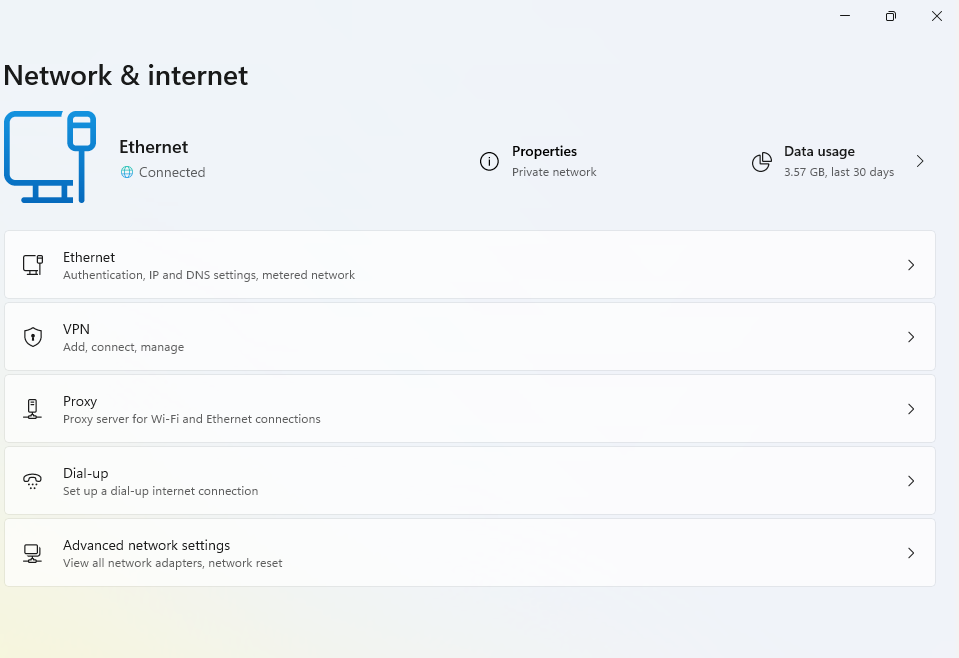Click the VPN shield icon
This screenshot has width=959, height=658.
(x=33, y=337)
